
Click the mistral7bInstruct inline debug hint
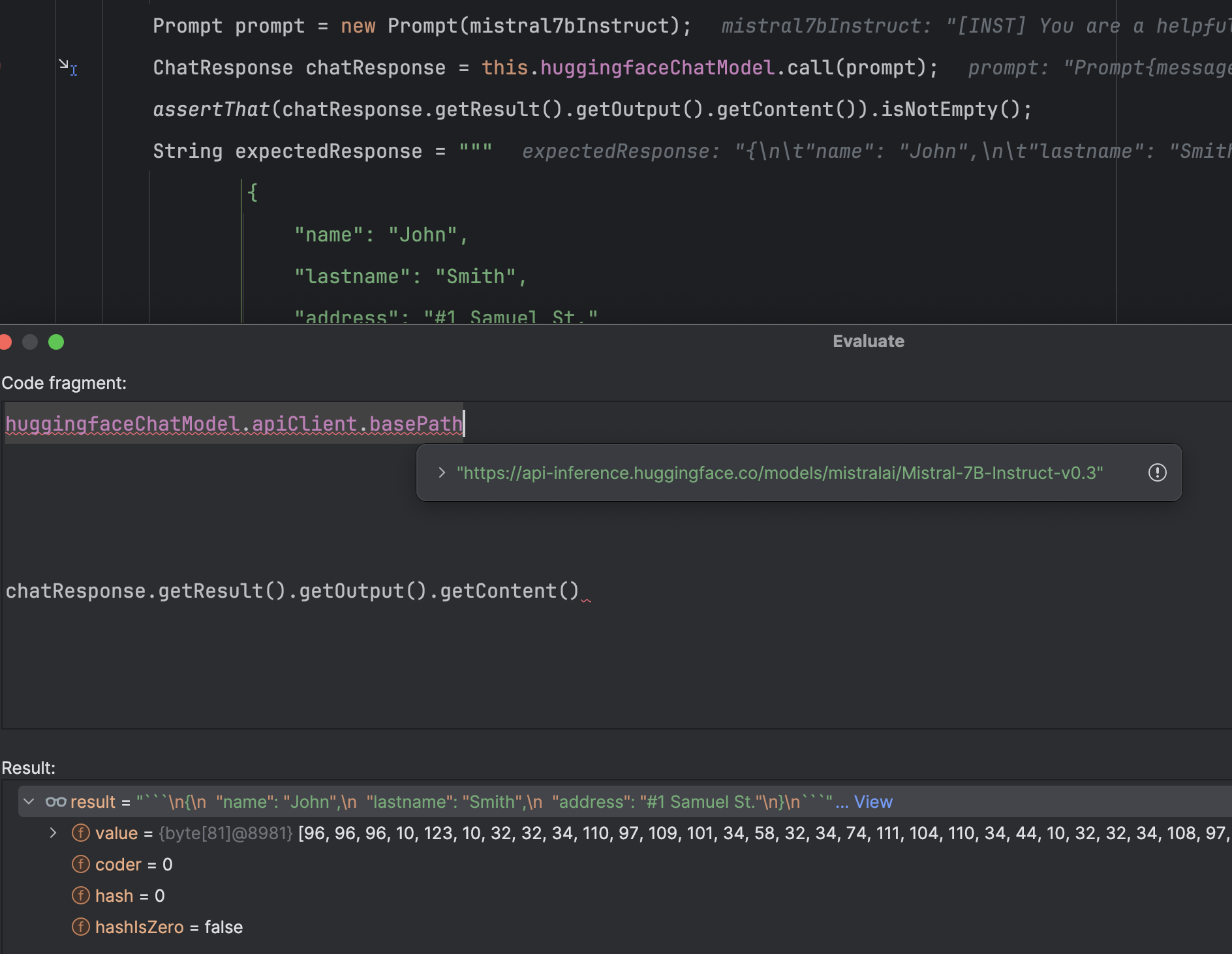coord(976,25)
